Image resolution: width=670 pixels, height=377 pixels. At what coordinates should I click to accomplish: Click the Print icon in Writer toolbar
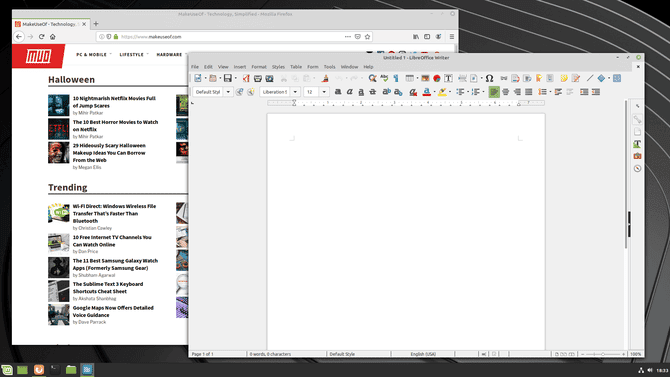click(258, 78)
